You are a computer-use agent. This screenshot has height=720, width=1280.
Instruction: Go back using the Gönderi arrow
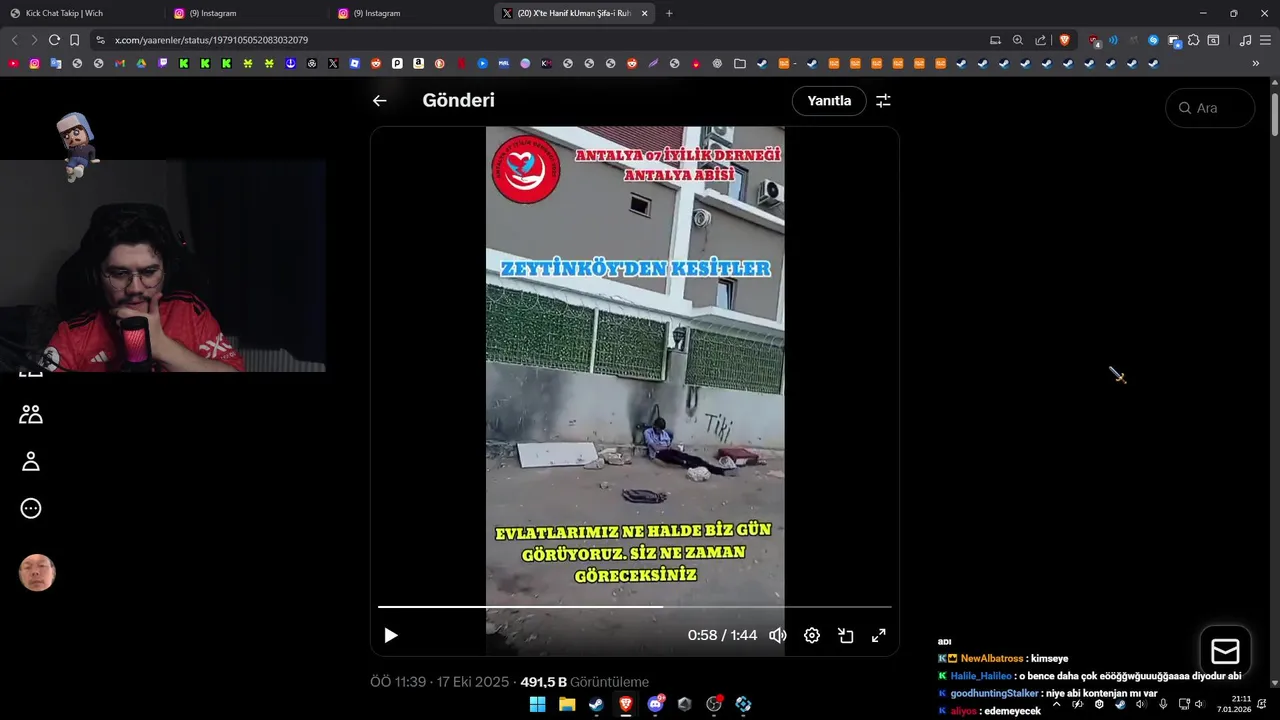(x=379, y=101)
